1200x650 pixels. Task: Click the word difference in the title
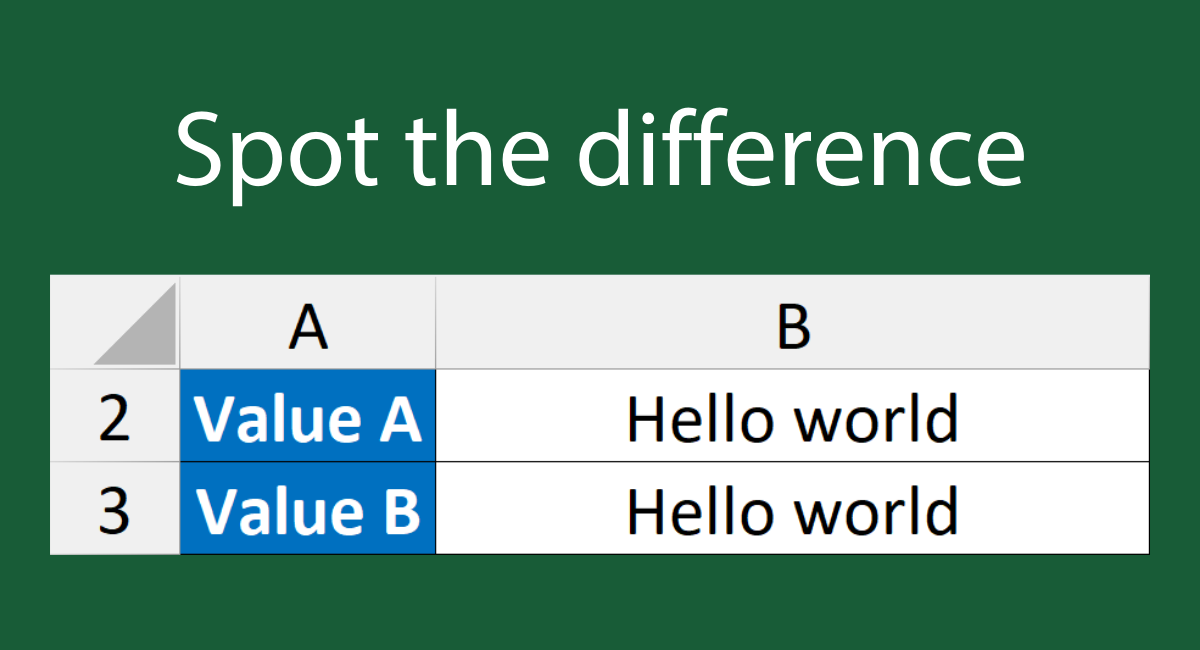pyautogui.click(x=802, y=150)
